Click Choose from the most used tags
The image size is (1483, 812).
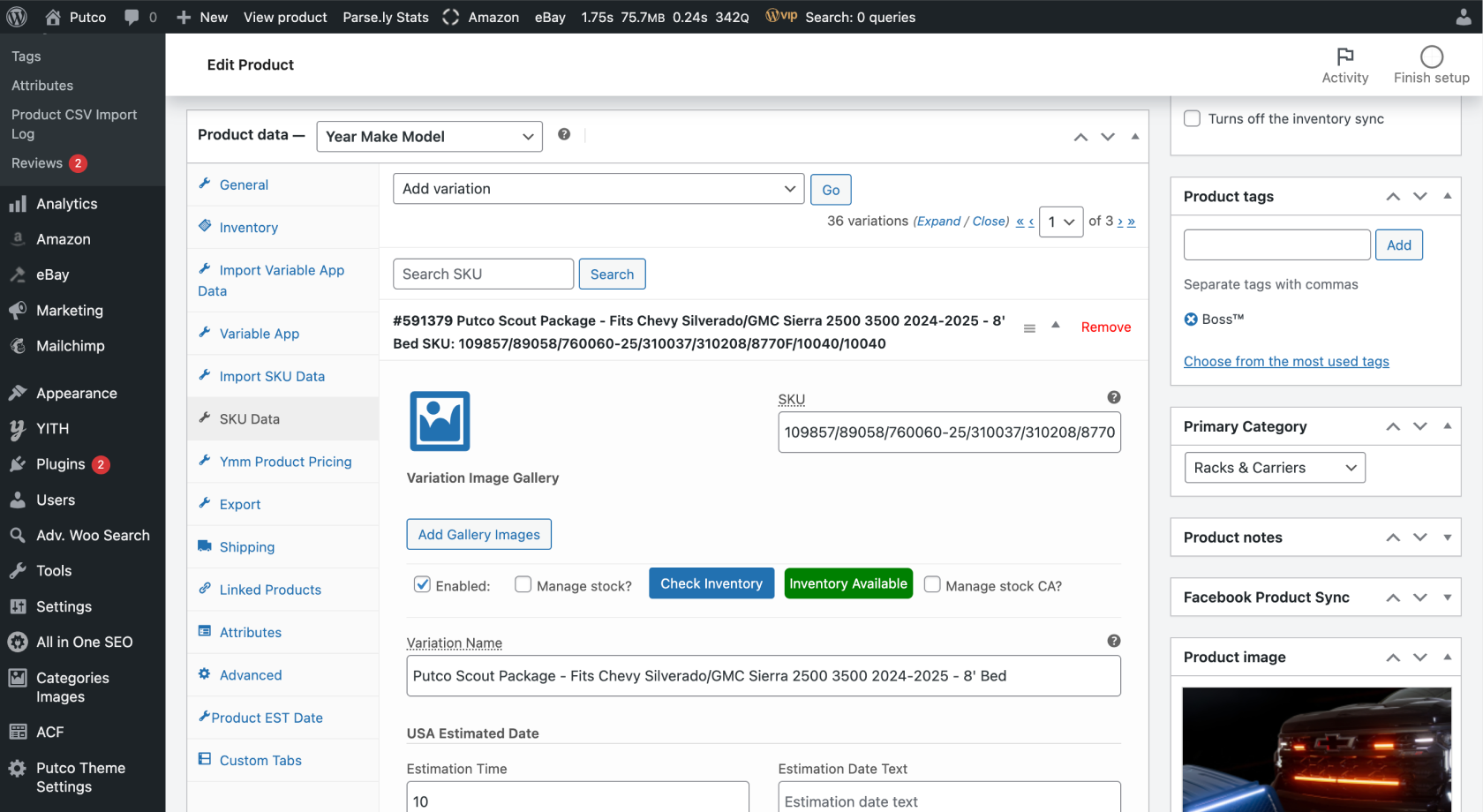[x=1285, y=361]
